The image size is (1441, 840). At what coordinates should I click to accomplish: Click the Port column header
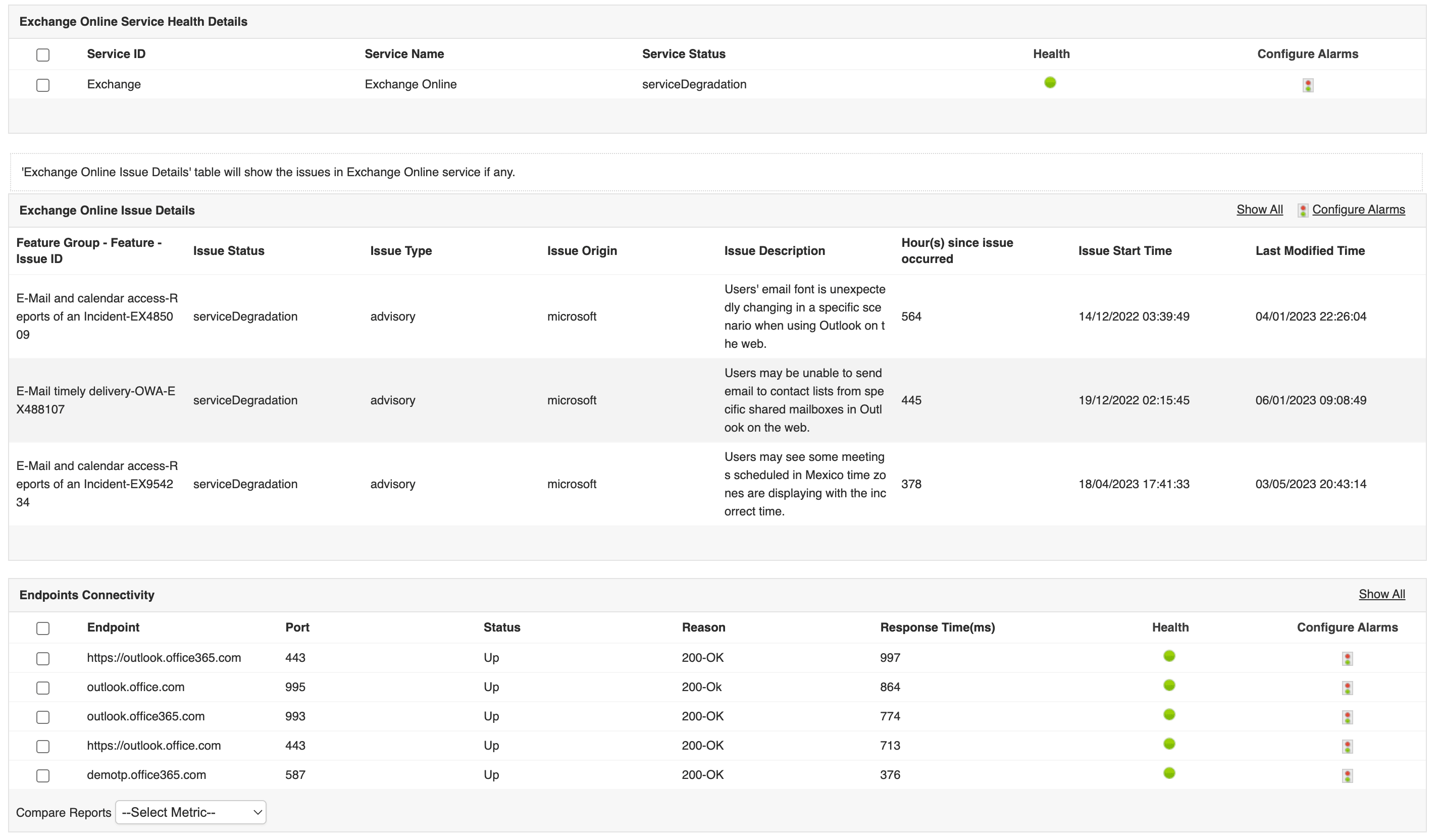[297, 628]
